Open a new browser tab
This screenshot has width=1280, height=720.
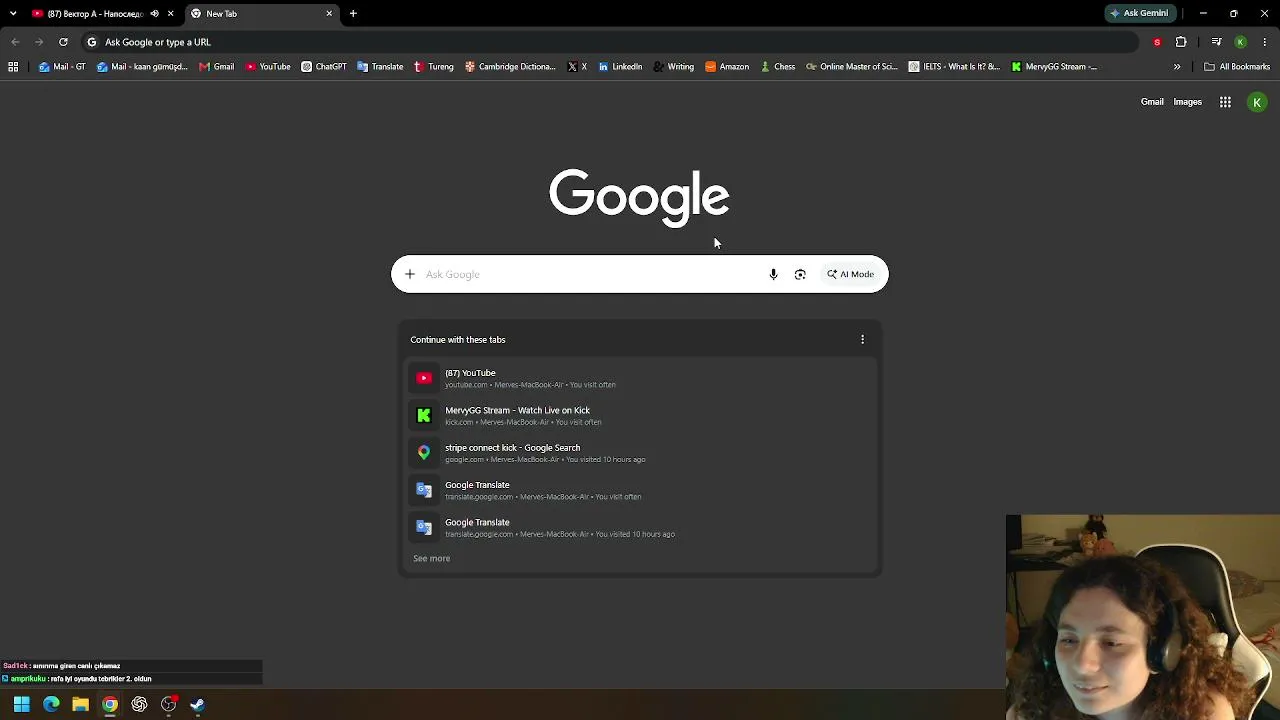[353, 14]
